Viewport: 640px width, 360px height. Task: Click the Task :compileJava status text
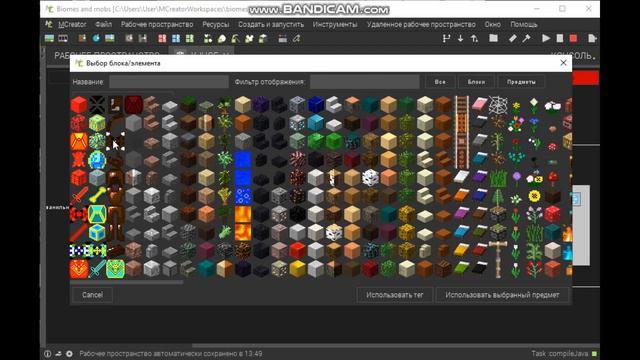pos(560,354)
